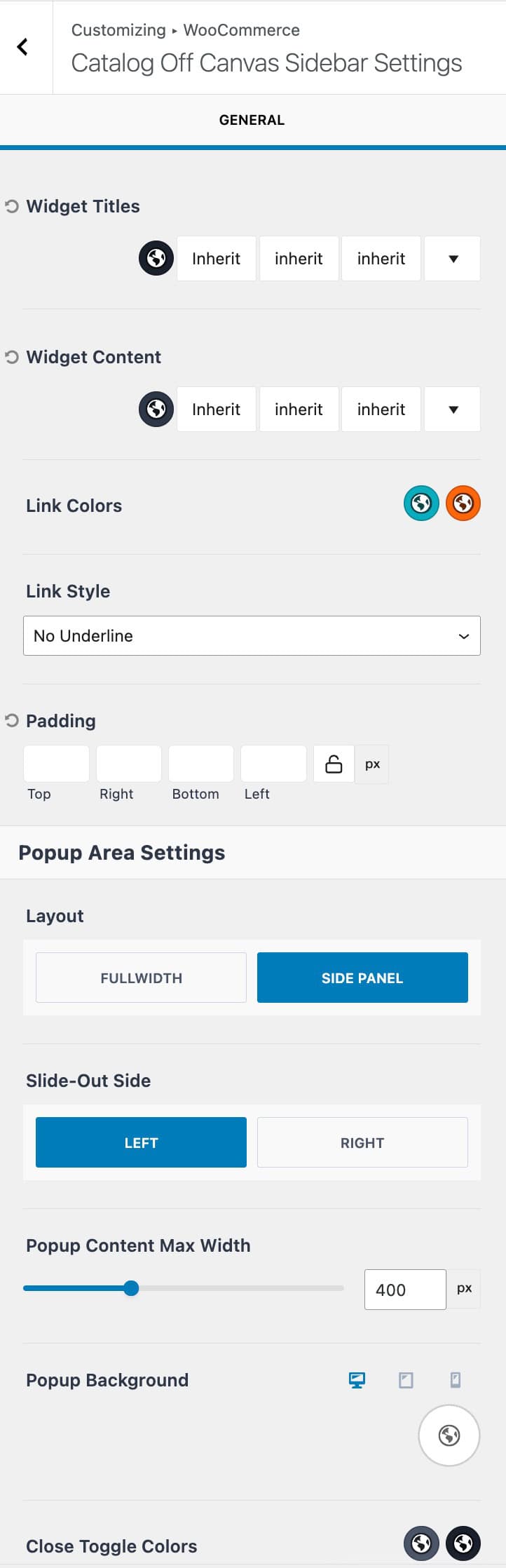Keep Side Panel layout selected
Viewport: 506px width, 1568px height.
362,977
